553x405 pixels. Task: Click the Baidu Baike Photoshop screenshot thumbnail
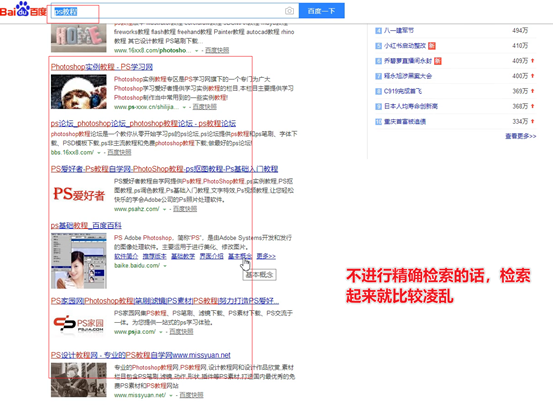pyautogui.click(x=79, y=261)
